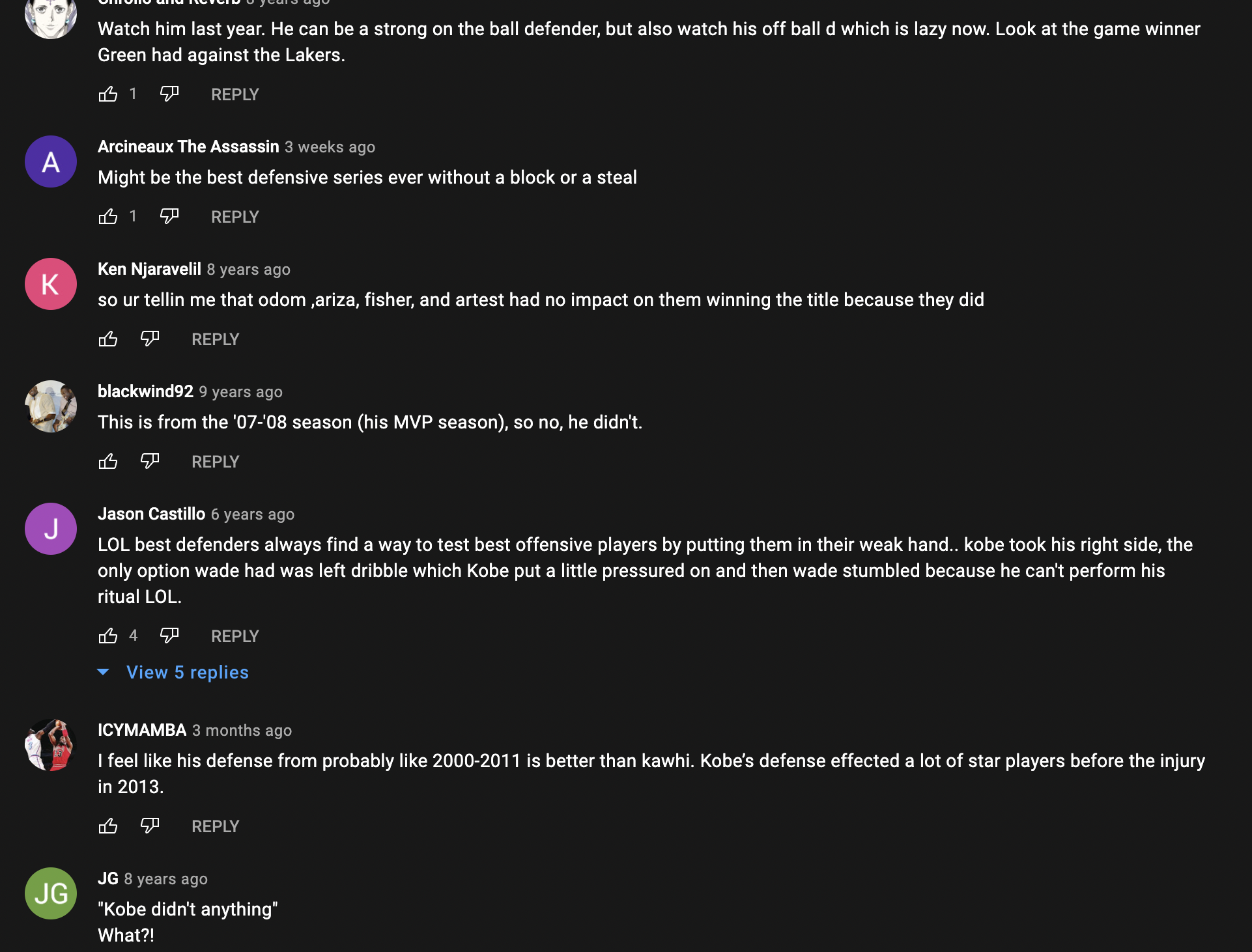1252x952 pixels.
Task: Dislike Jason Castillo's comment
Action: pos(169,636)
